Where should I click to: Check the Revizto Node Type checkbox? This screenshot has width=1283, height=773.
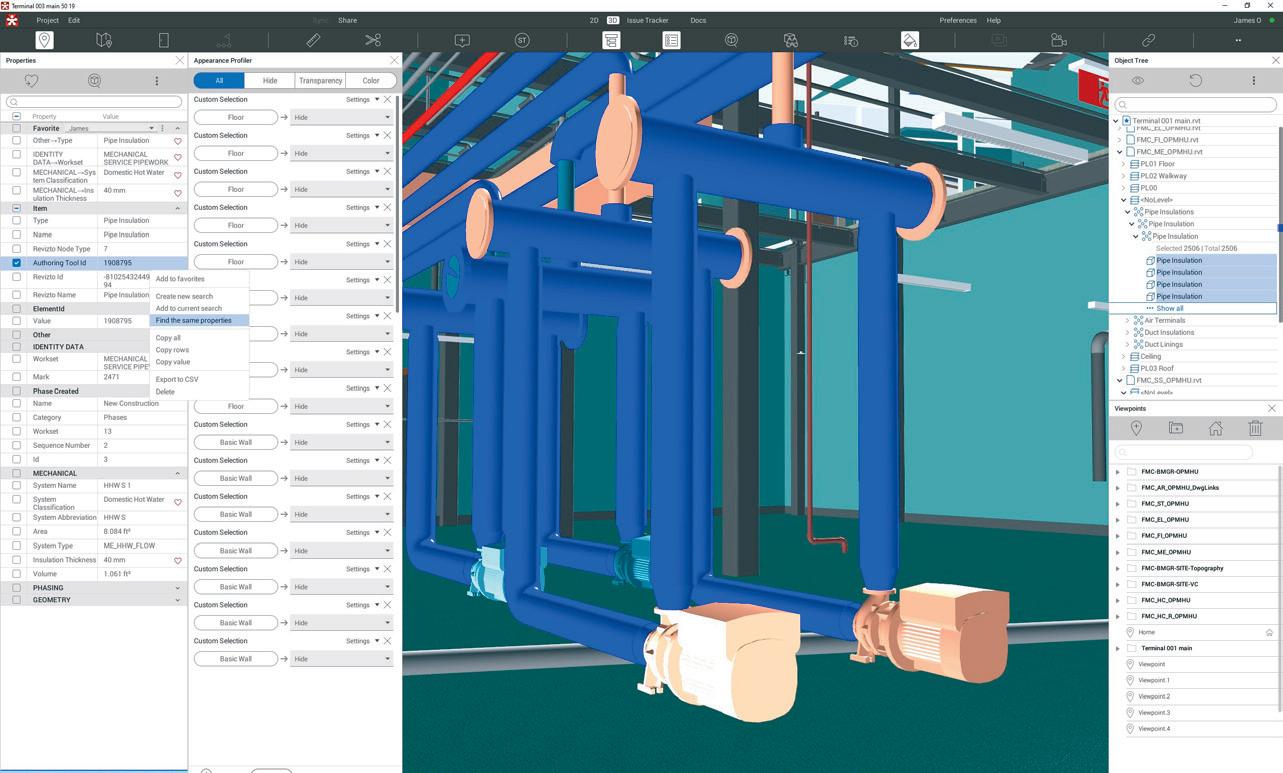point(16,249)
